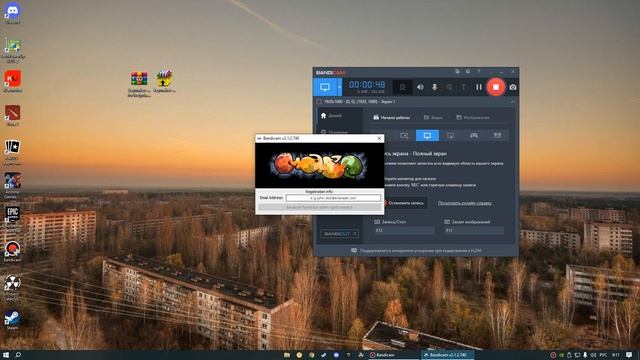640x360 pixels.
Task: Open the playing cards game desktop shortcut
Action: [12, 152]
